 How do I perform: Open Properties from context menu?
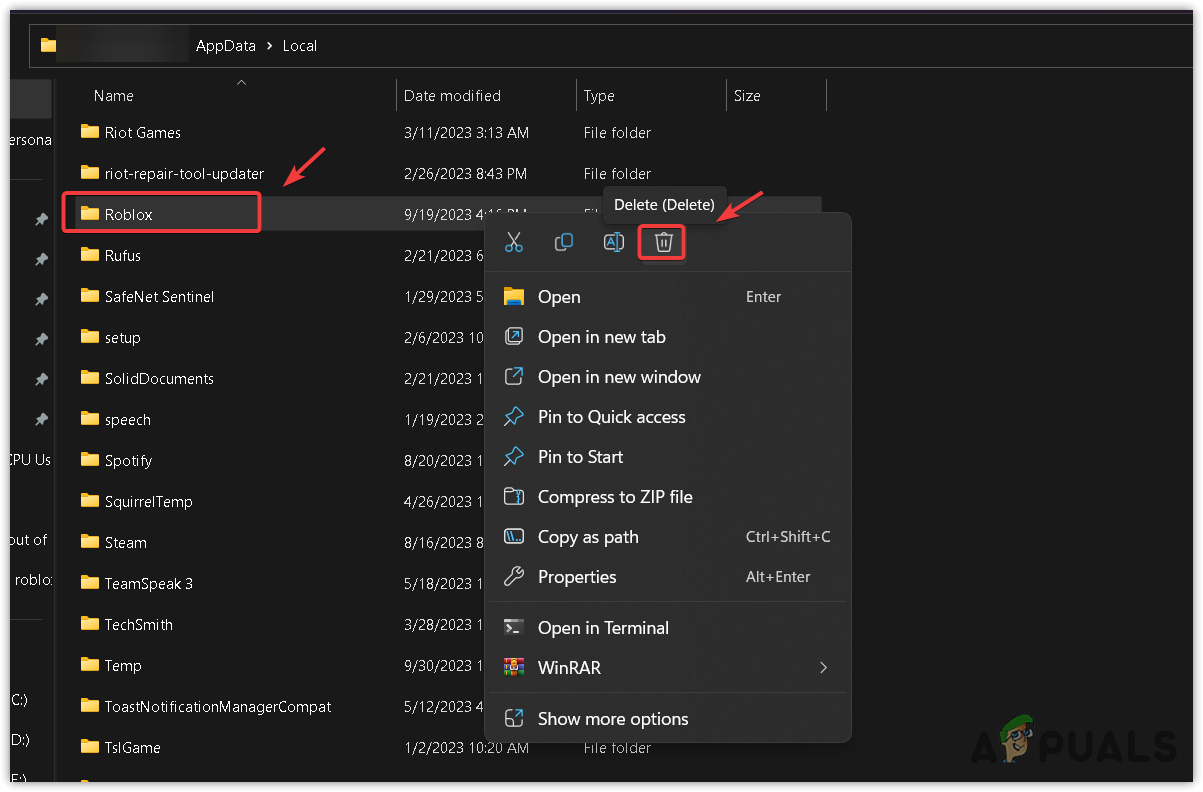click(577, 577)
